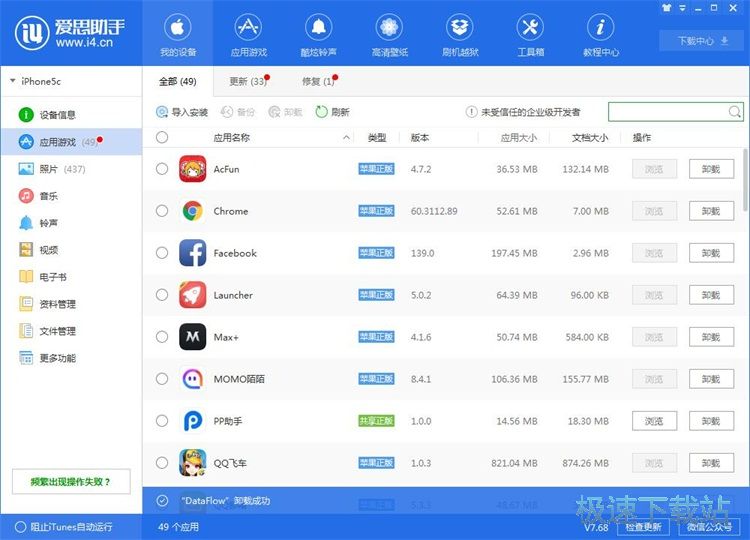Image resolution: width=750 pixels, height=540 pixels.
Task: Click the i4 爱思助手 logo
Action: [70, 33]
